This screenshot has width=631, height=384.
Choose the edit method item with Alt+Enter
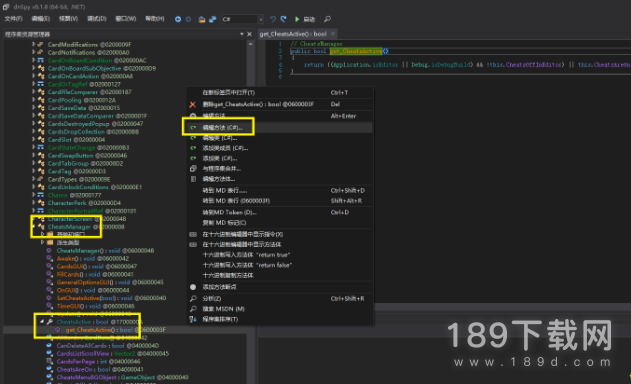click(280, 116)
